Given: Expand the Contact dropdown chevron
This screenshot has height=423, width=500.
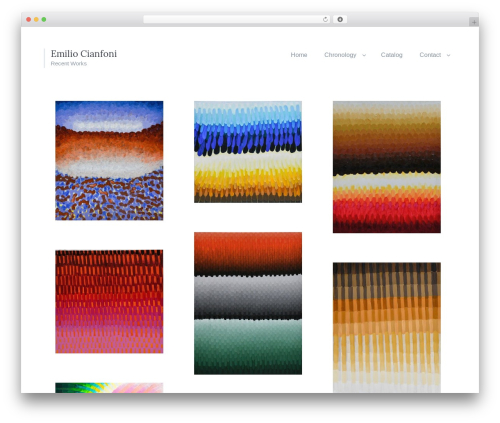Looking at the screenshot, I should pyautogui.click(x=448, y=55).
